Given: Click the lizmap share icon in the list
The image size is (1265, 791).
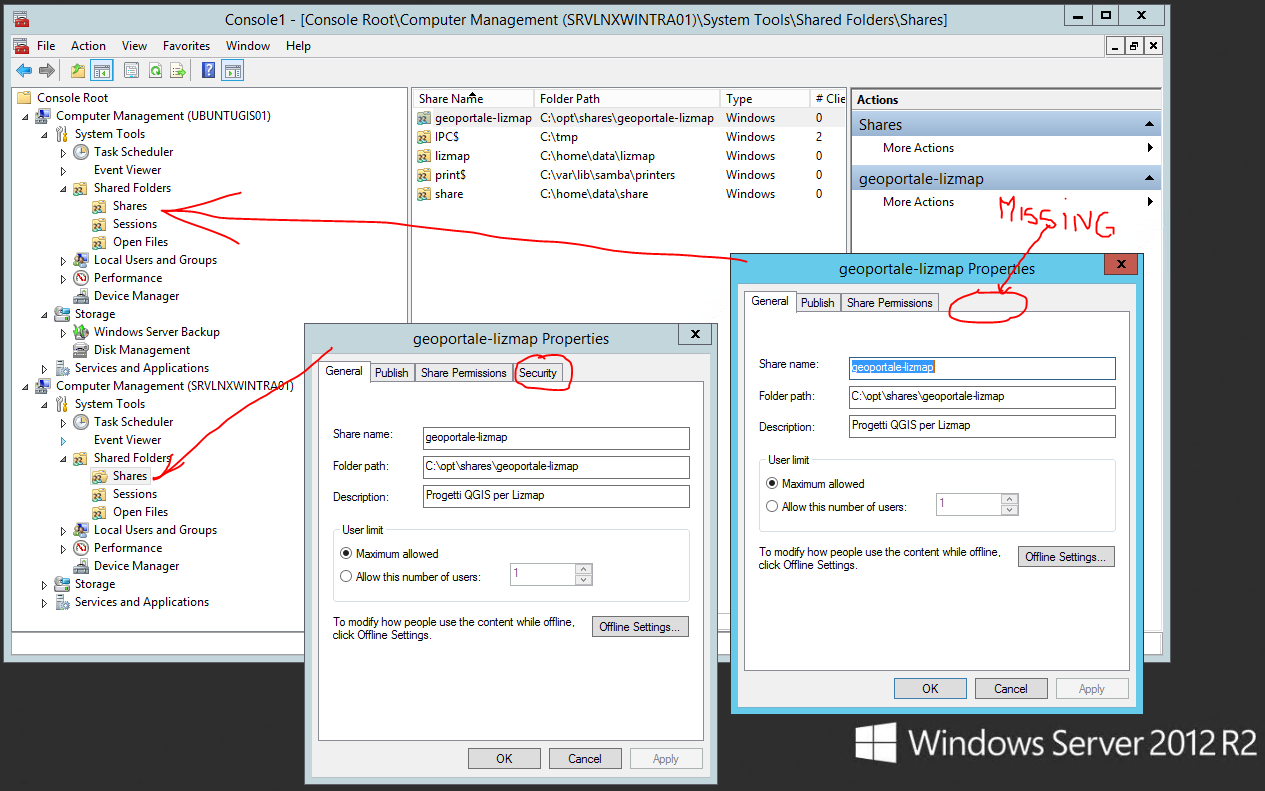Looking at the screenshot, I should 425,156.
